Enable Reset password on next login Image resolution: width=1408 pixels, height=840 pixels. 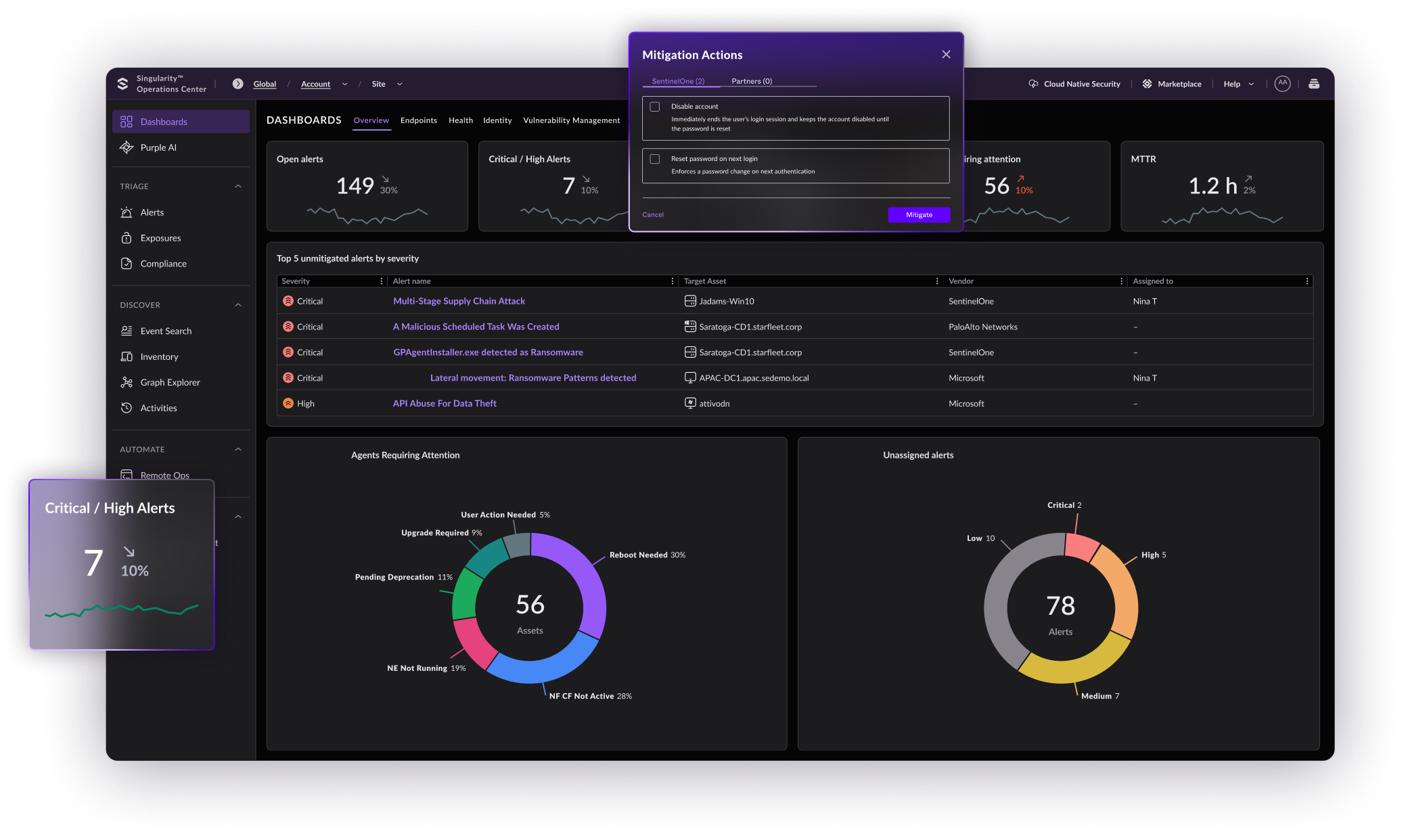(655, 159)
